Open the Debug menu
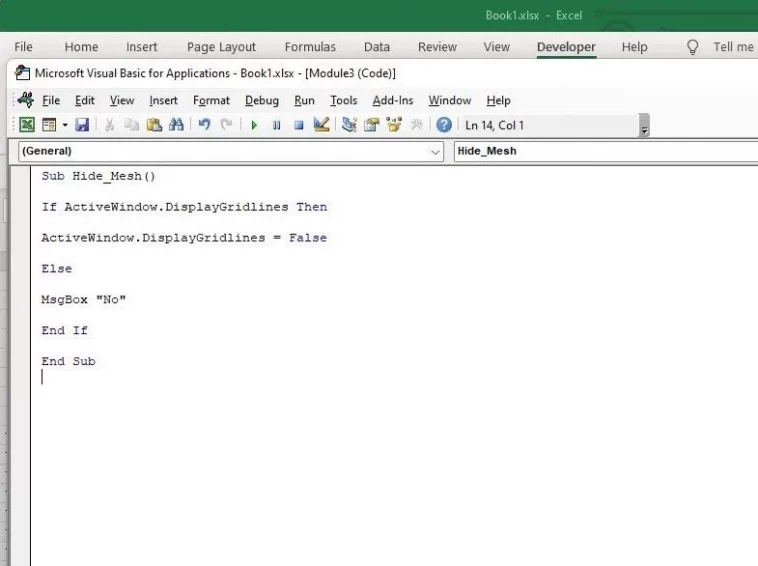 (x=262, y=101)
